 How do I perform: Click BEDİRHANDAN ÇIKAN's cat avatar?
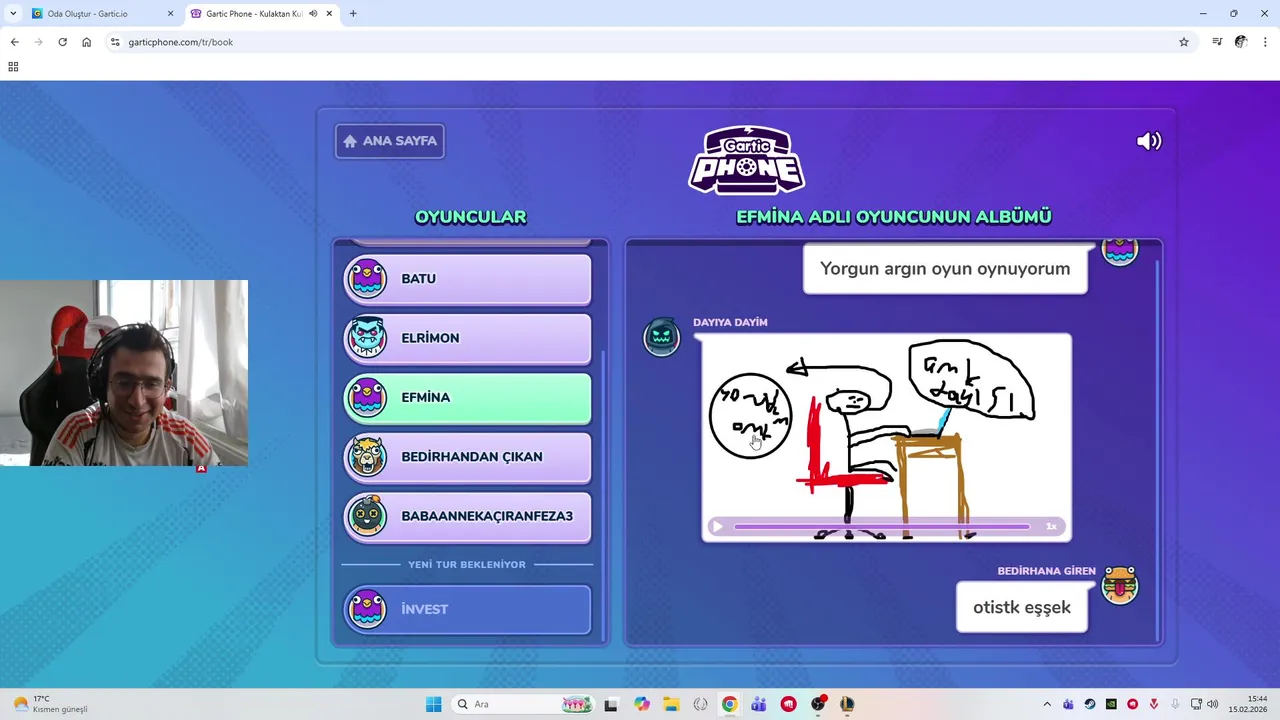(367, 457)
